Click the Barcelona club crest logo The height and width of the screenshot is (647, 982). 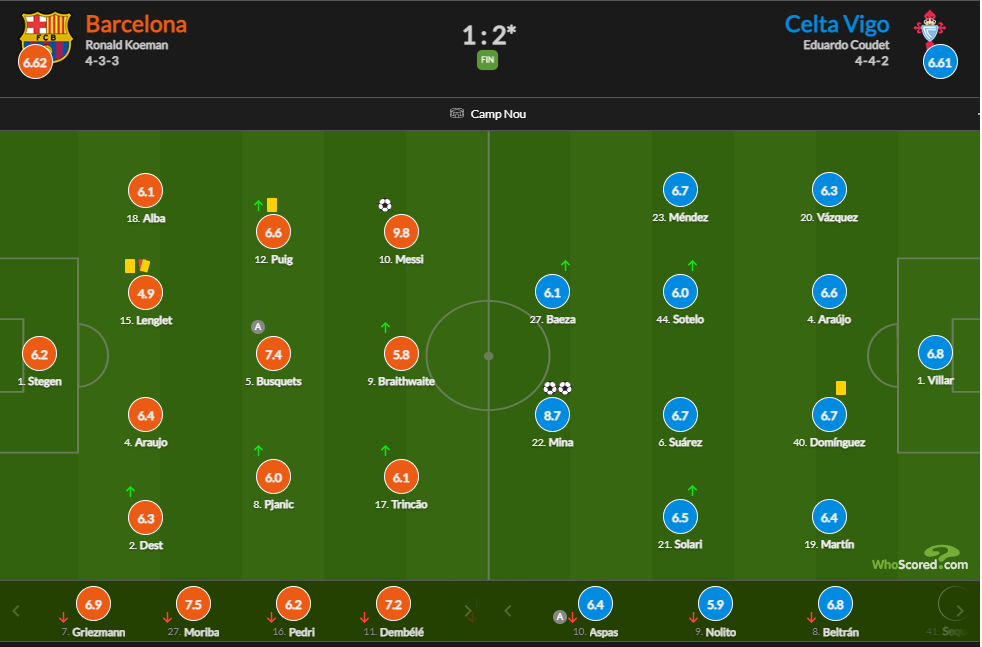[x=46, y=35]
